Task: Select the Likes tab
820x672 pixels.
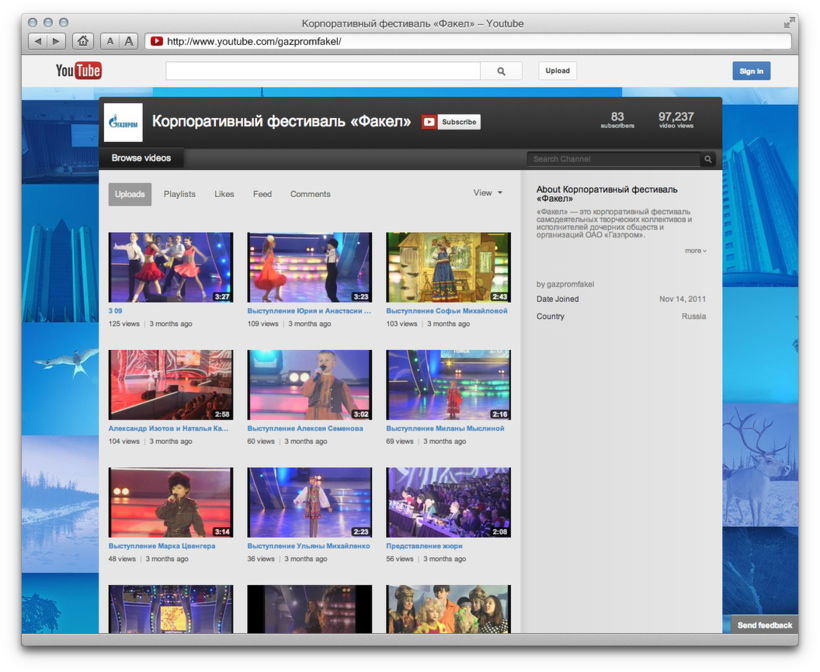Action: click(224, 194)
